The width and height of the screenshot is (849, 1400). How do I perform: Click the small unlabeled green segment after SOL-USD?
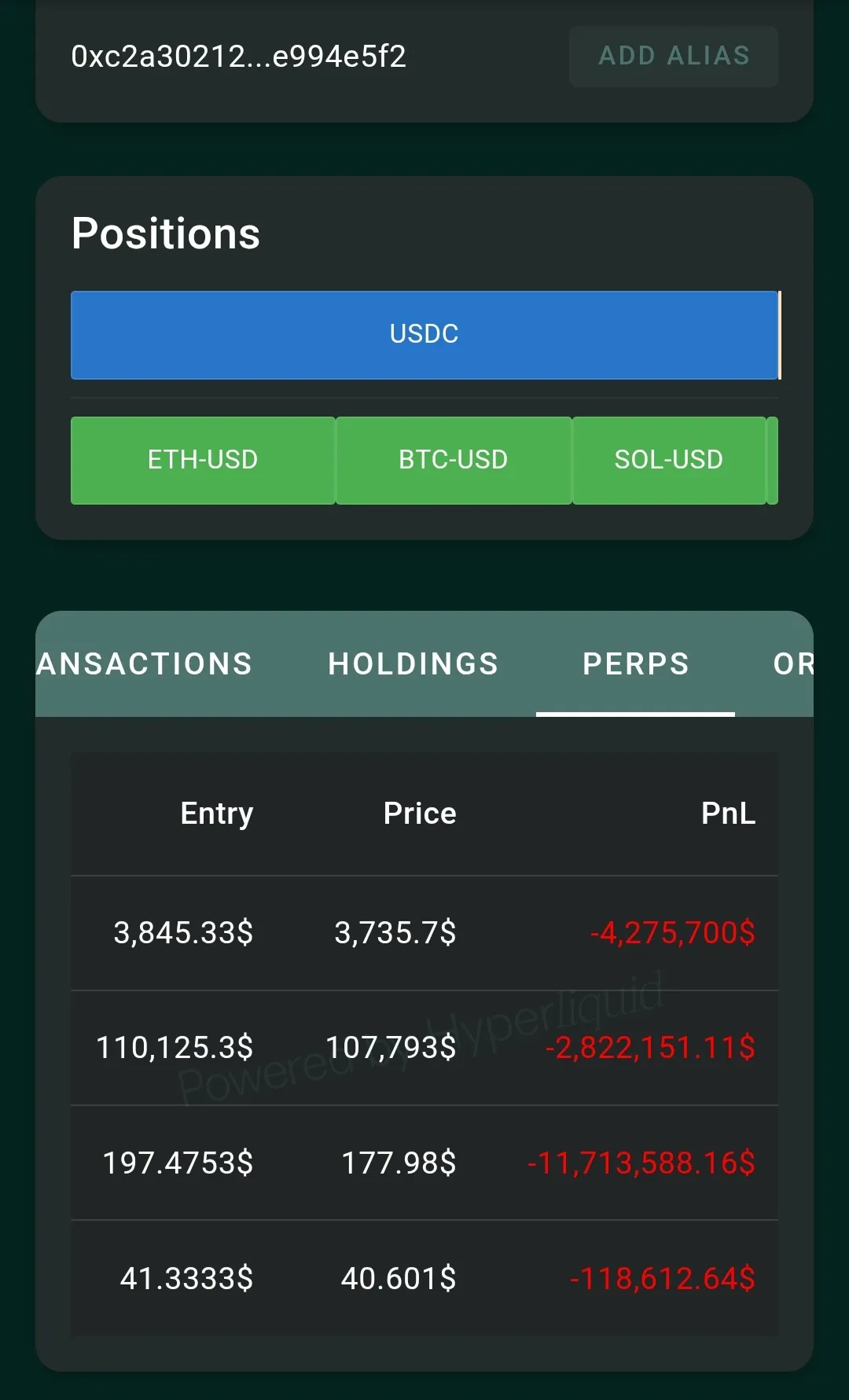pyautogui.click(x=772, y=460)
